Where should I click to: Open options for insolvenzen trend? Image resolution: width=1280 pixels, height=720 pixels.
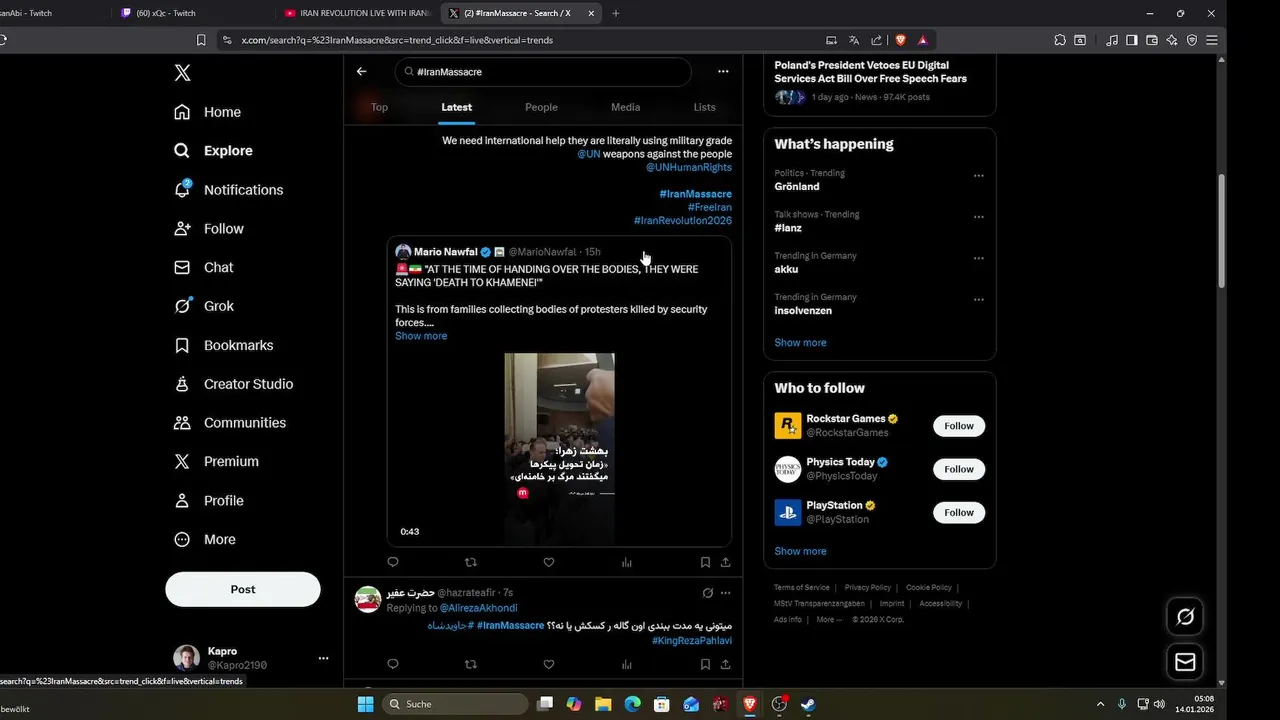pyautogui.click(x=979, y=299)
